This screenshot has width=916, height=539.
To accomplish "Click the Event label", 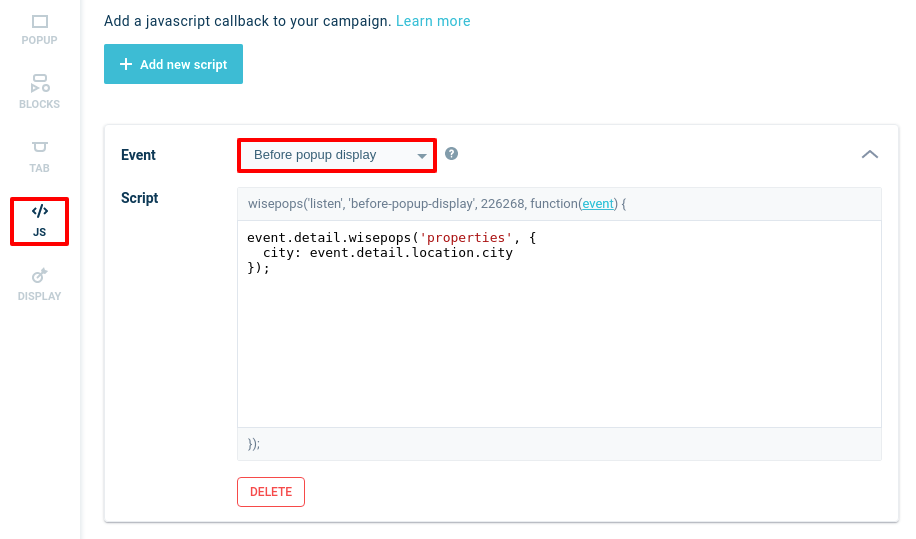I will click(138, 155).
